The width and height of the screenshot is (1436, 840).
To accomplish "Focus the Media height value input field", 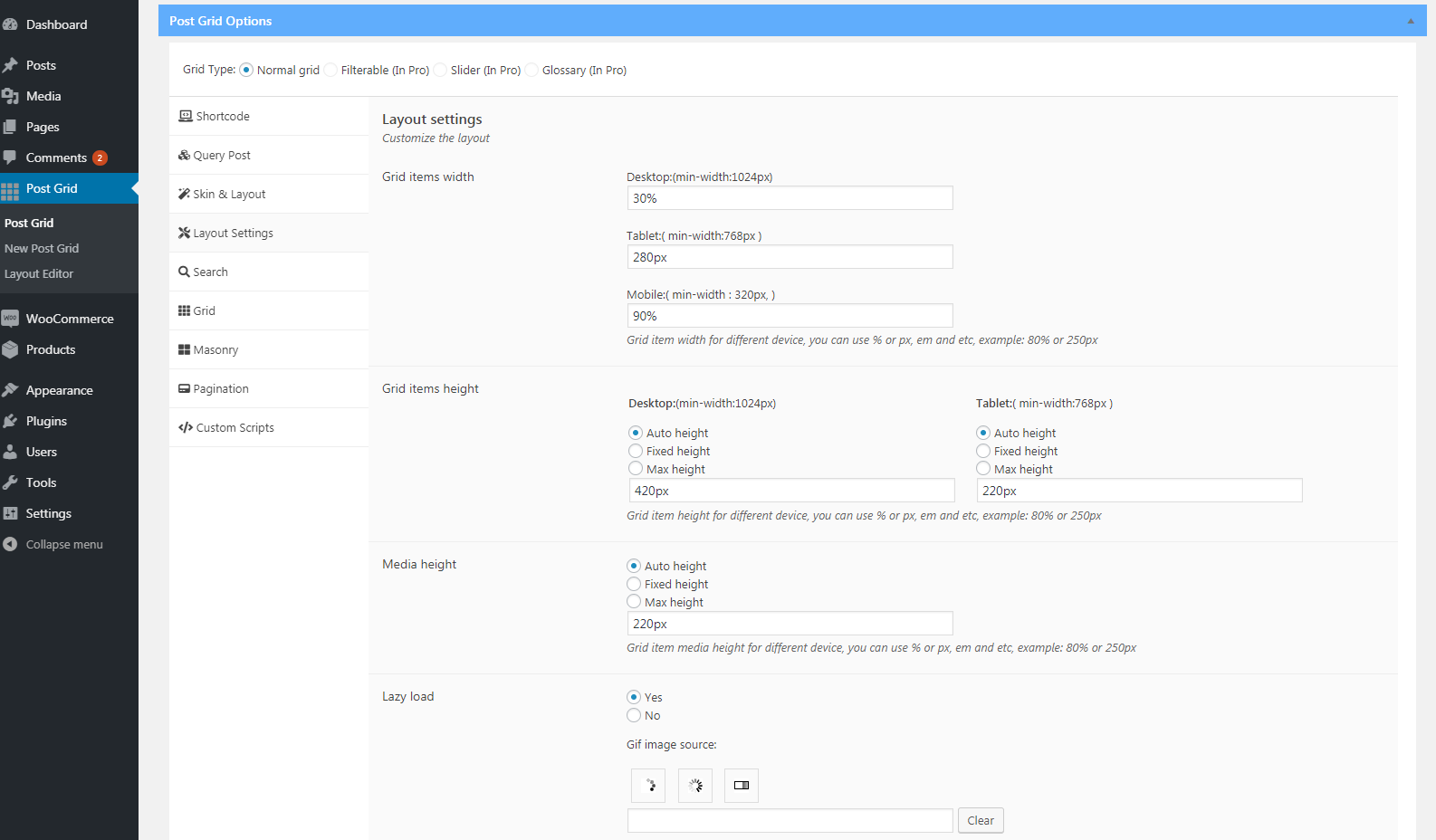I will [790, 624].
